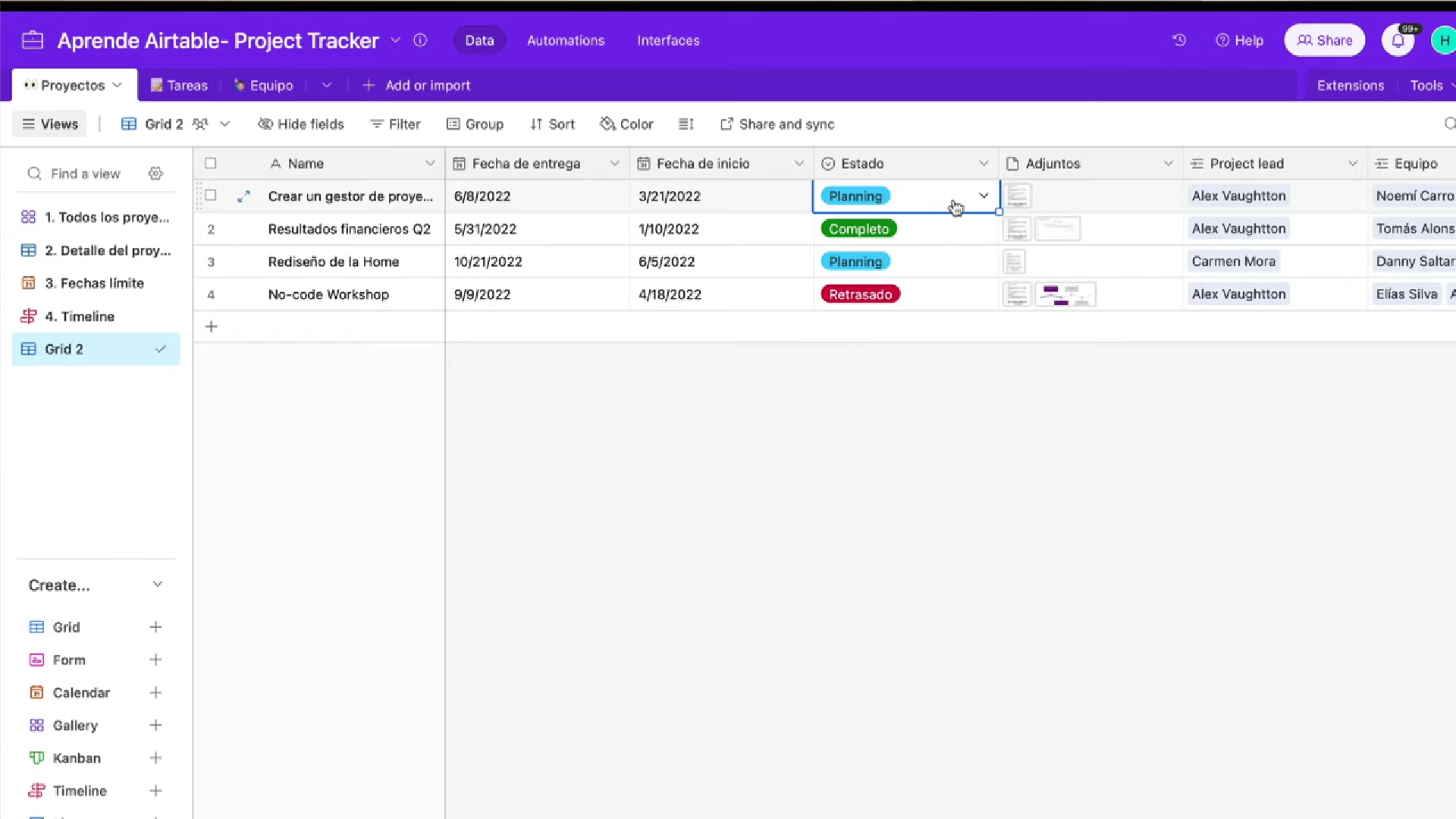Viewport: 1456px width, 819px height.
Task: Click the Share button
Action: pos(1324,40)
